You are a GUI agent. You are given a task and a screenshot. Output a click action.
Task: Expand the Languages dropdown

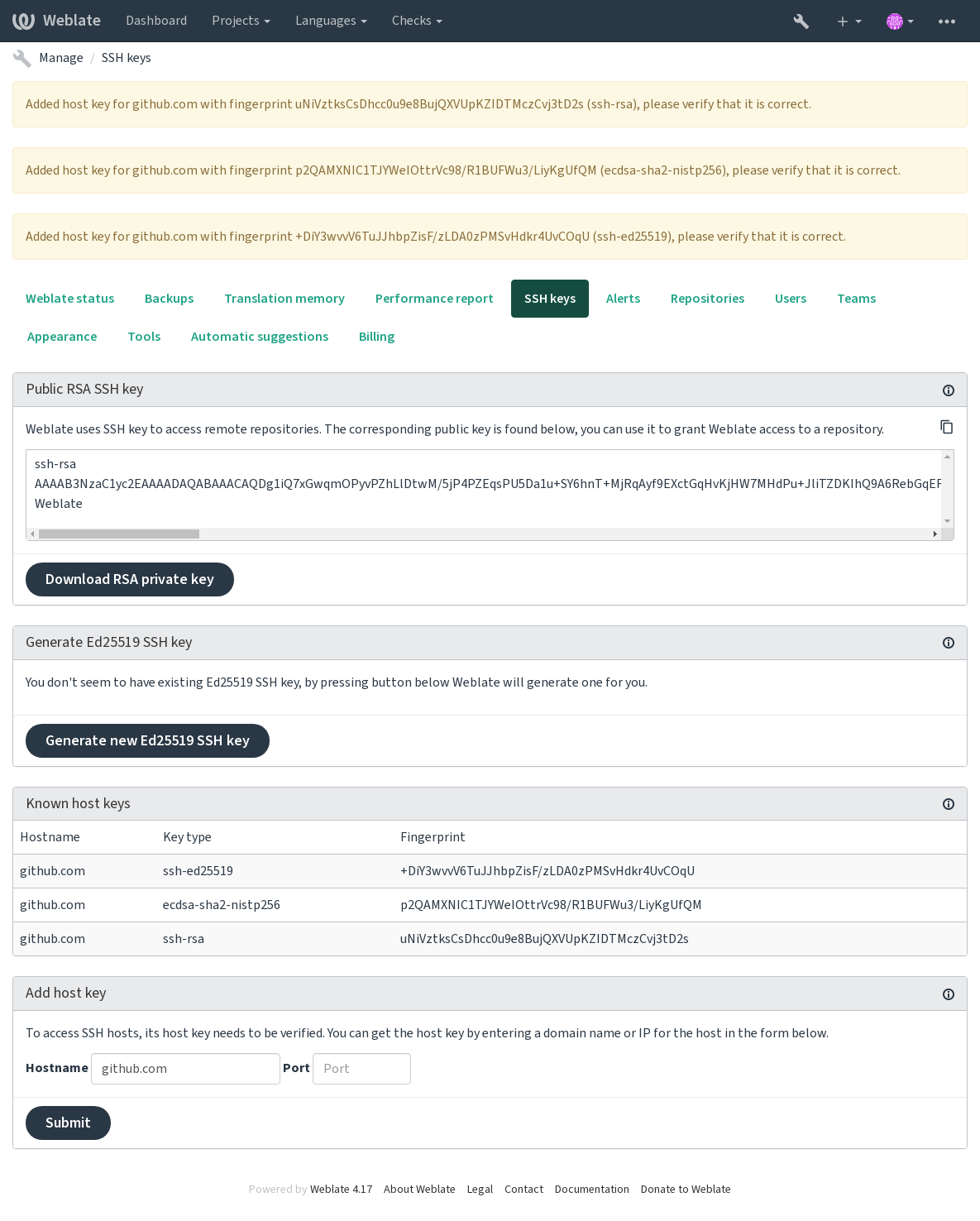331,21
